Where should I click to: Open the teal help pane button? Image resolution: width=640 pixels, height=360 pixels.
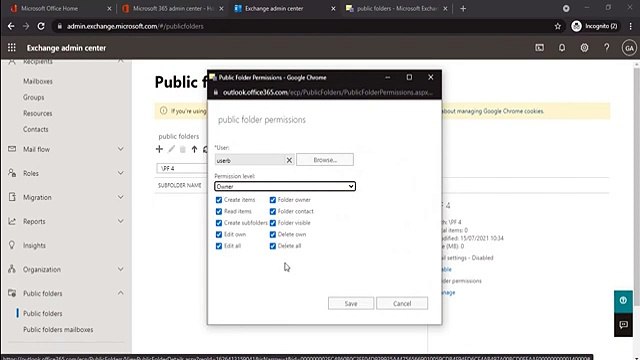(x=623, y=301)
